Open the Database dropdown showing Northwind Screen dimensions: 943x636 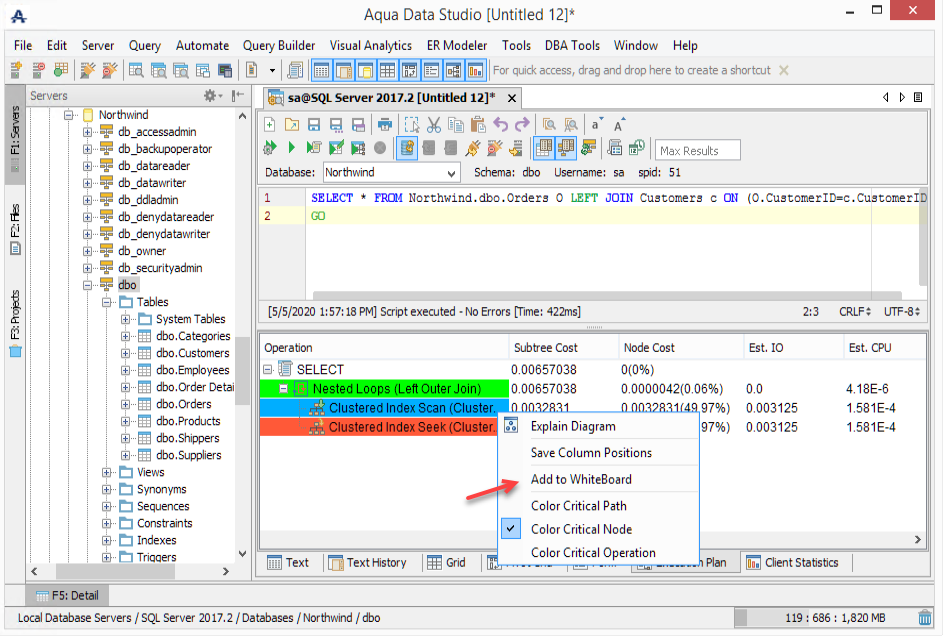pos(392,173)
